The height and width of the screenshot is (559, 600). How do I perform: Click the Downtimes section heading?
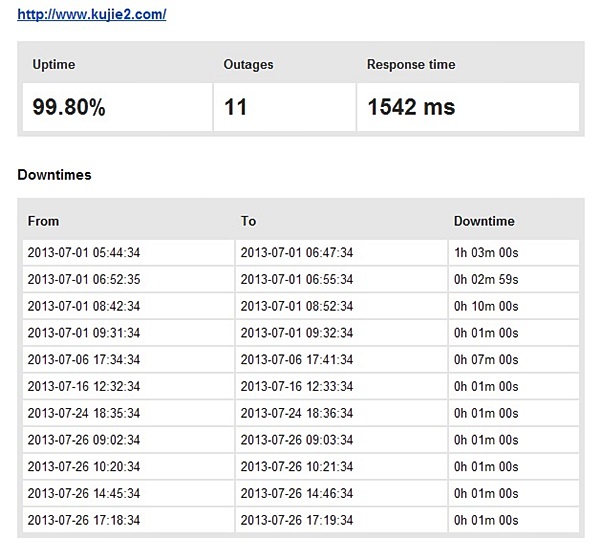click(x=55, y=175)
